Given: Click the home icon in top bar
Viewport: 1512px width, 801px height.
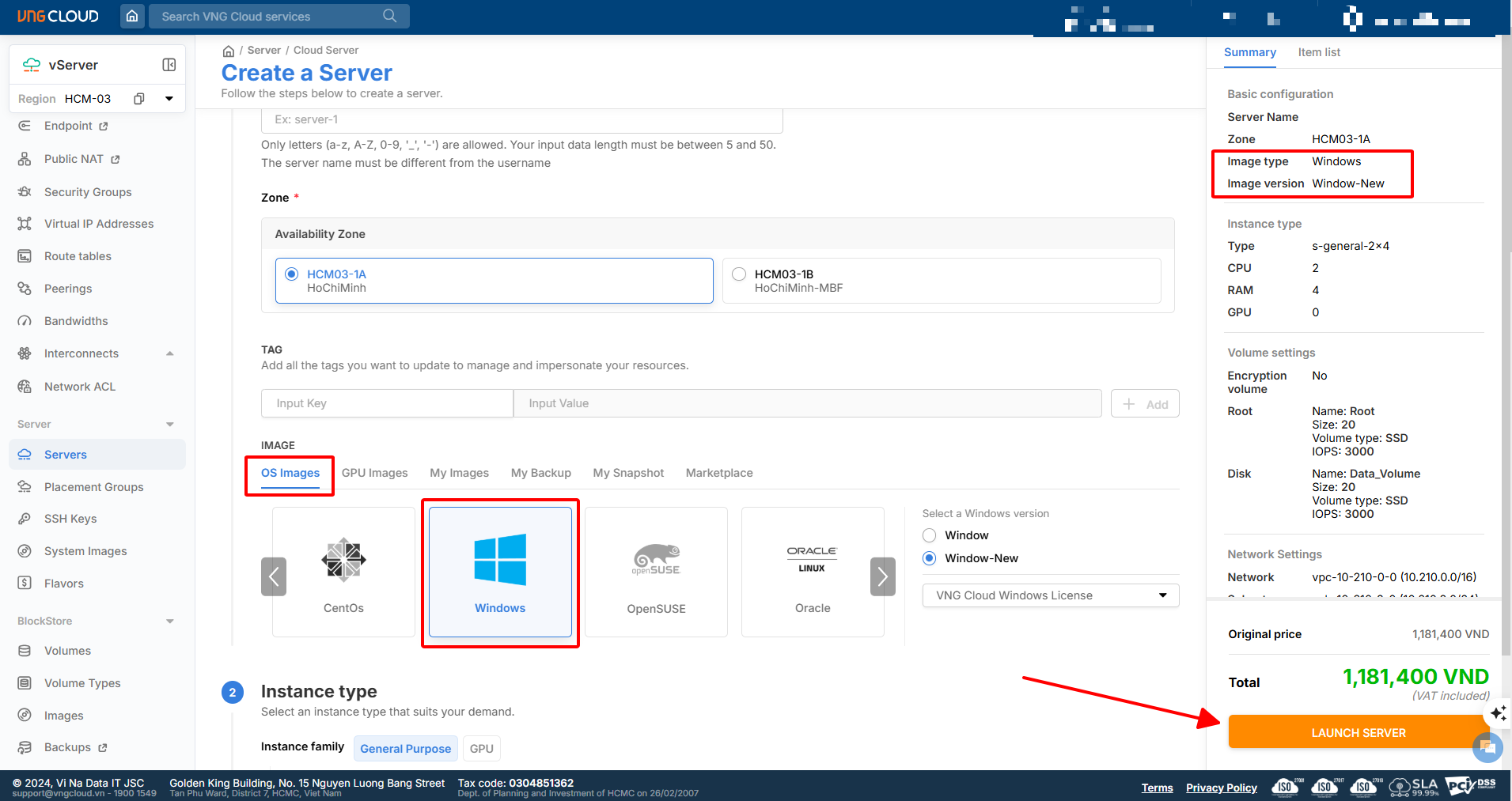Looking at the screenshot, I should pos(132,16).
